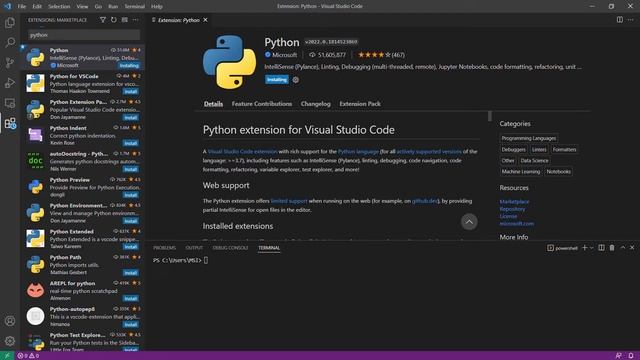
Task: Open the powershell terminal selector
Action: (x=562, y=248)
